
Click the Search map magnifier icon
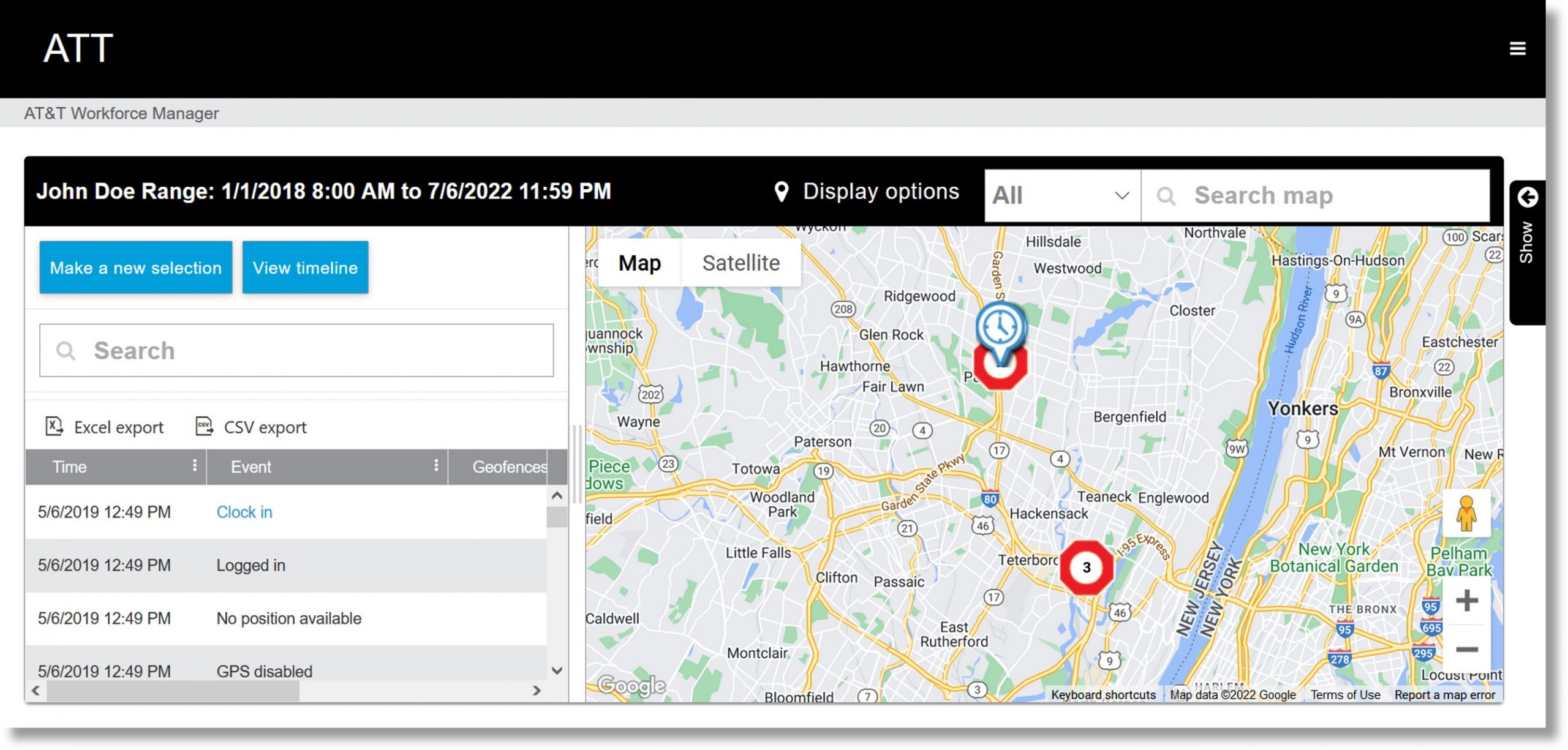(x=1166, y=196)
